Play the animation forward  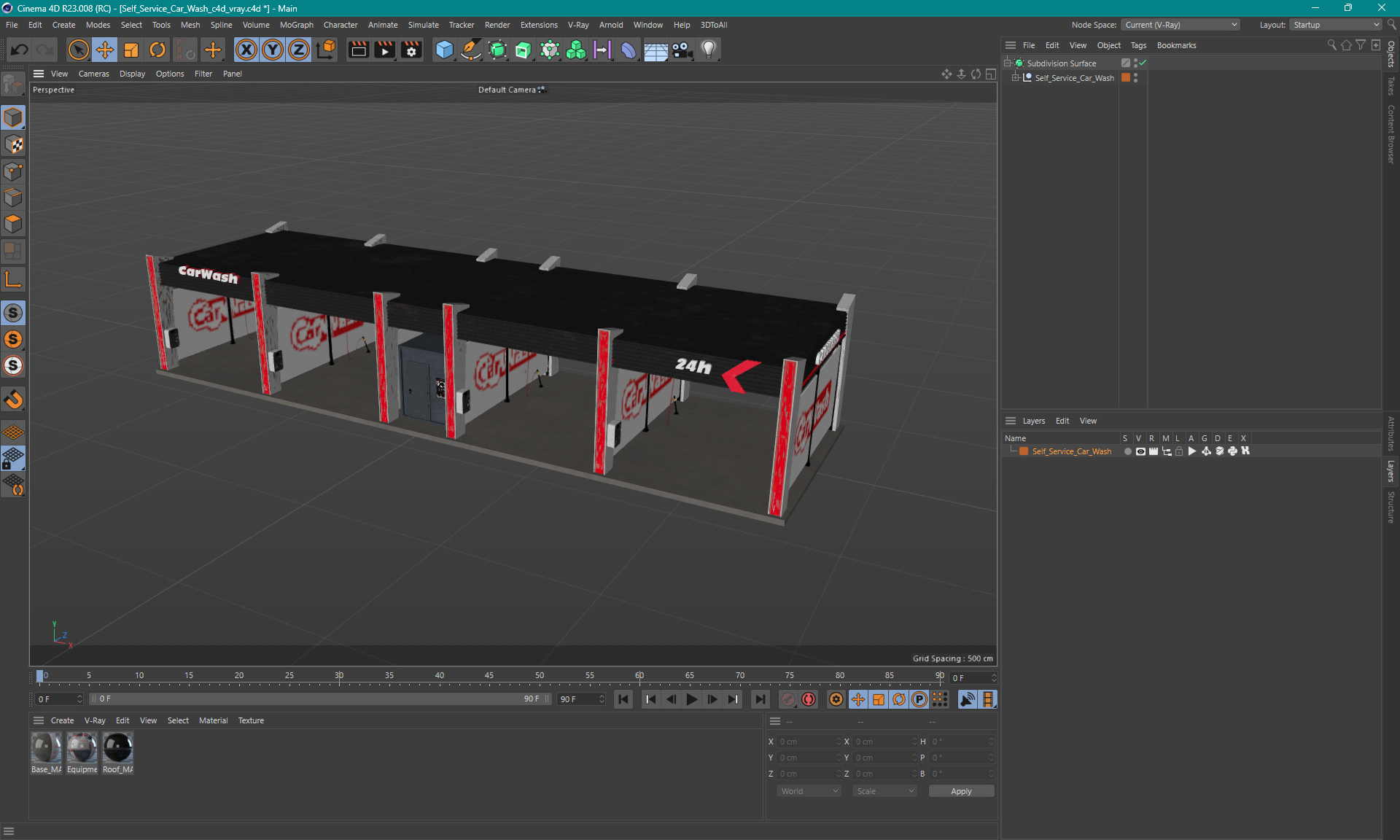point(691,699)
